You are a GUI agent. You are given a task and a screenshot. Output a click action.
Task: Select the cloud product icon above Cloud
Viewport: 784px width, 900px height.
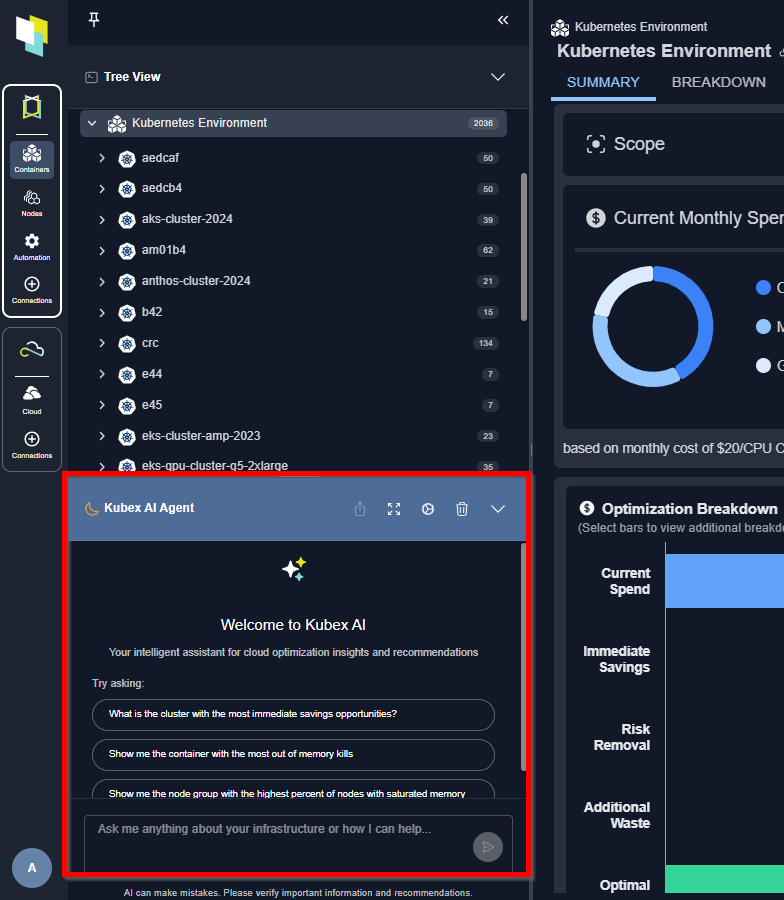coord(32,349)
